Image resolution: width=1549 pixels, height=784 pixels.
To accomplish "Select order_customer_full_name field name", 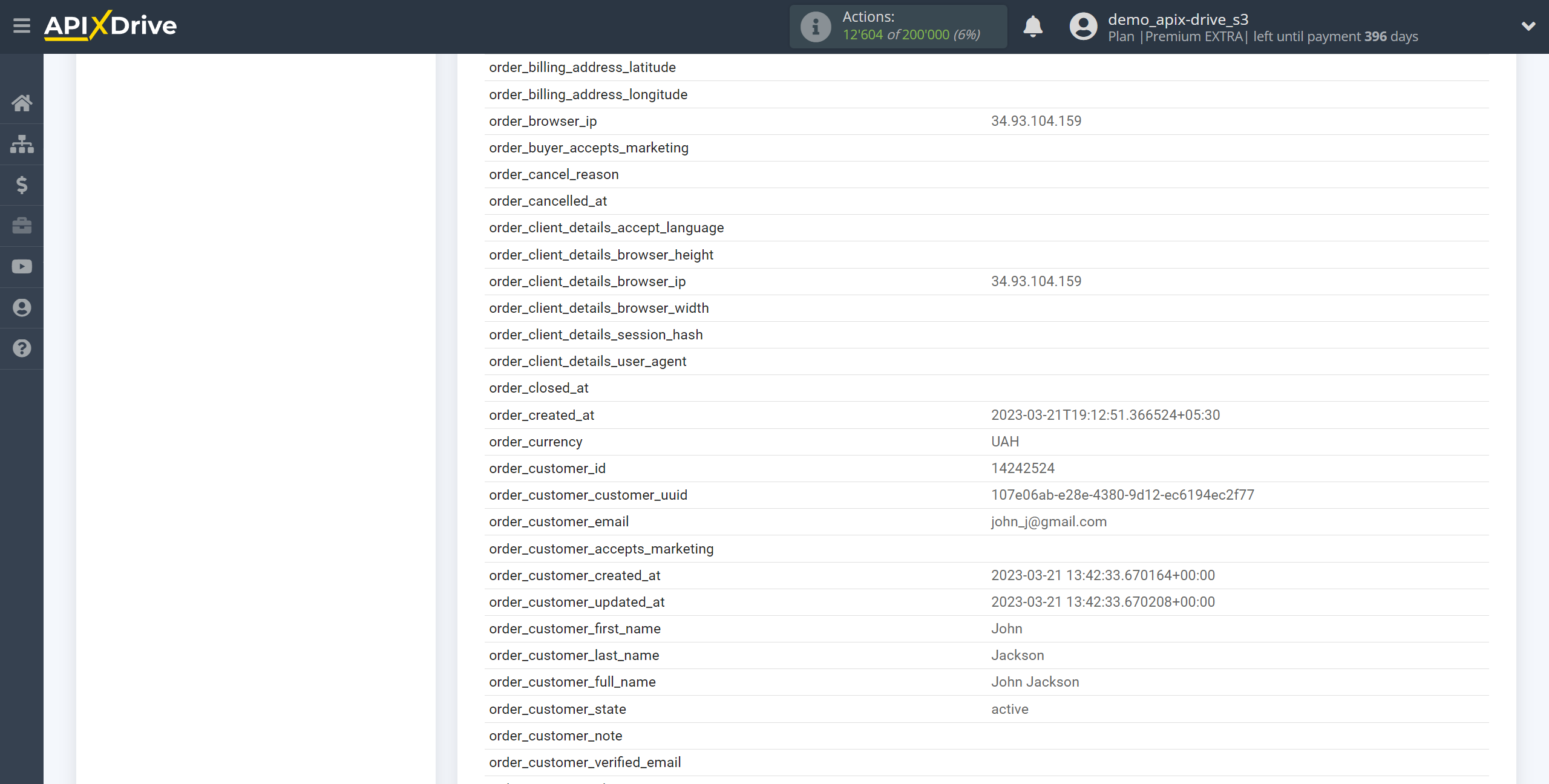I will 572,682.
